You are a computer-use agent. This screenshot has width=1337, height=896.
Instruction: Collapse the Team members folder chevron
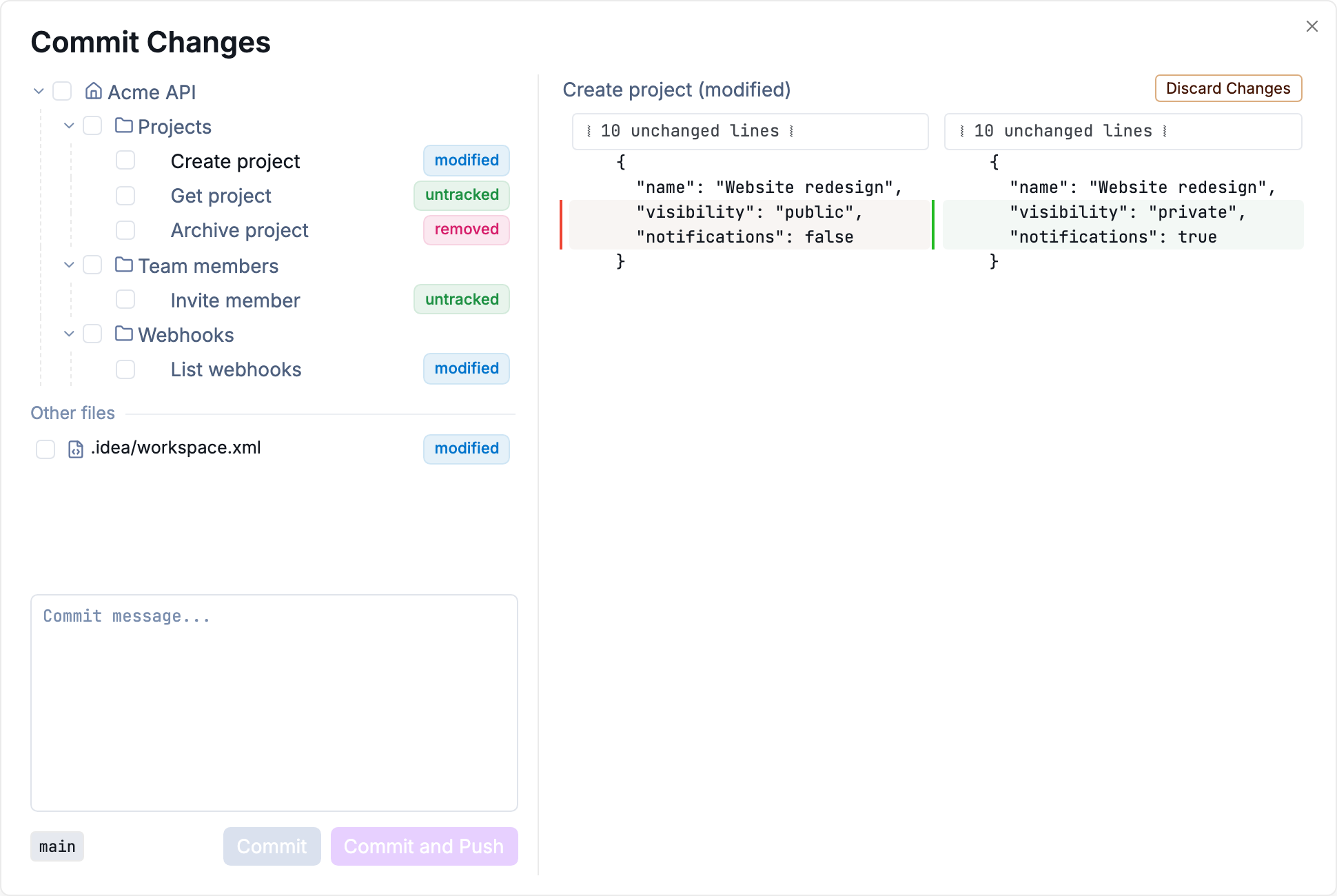pyautogui.click(x=69, y=265)
